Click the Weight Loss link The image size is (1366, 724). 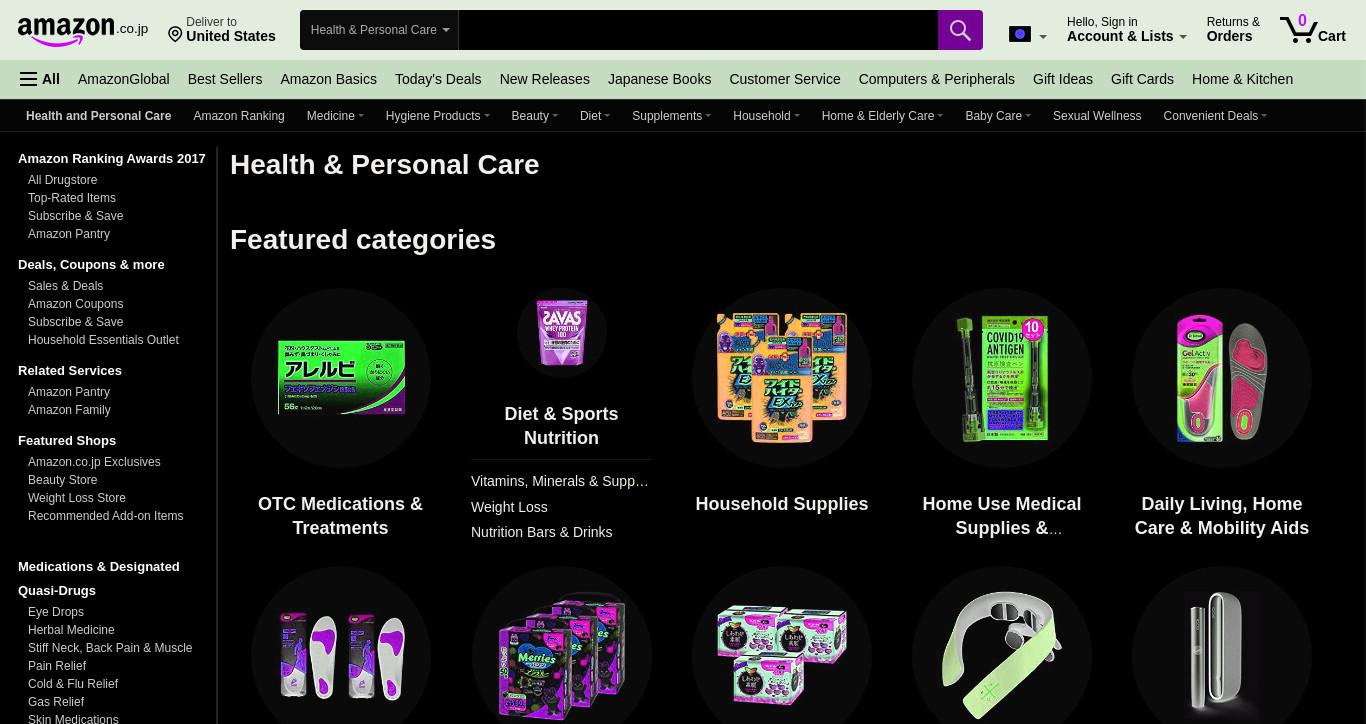pyautogui.click(x=509, y=507)
